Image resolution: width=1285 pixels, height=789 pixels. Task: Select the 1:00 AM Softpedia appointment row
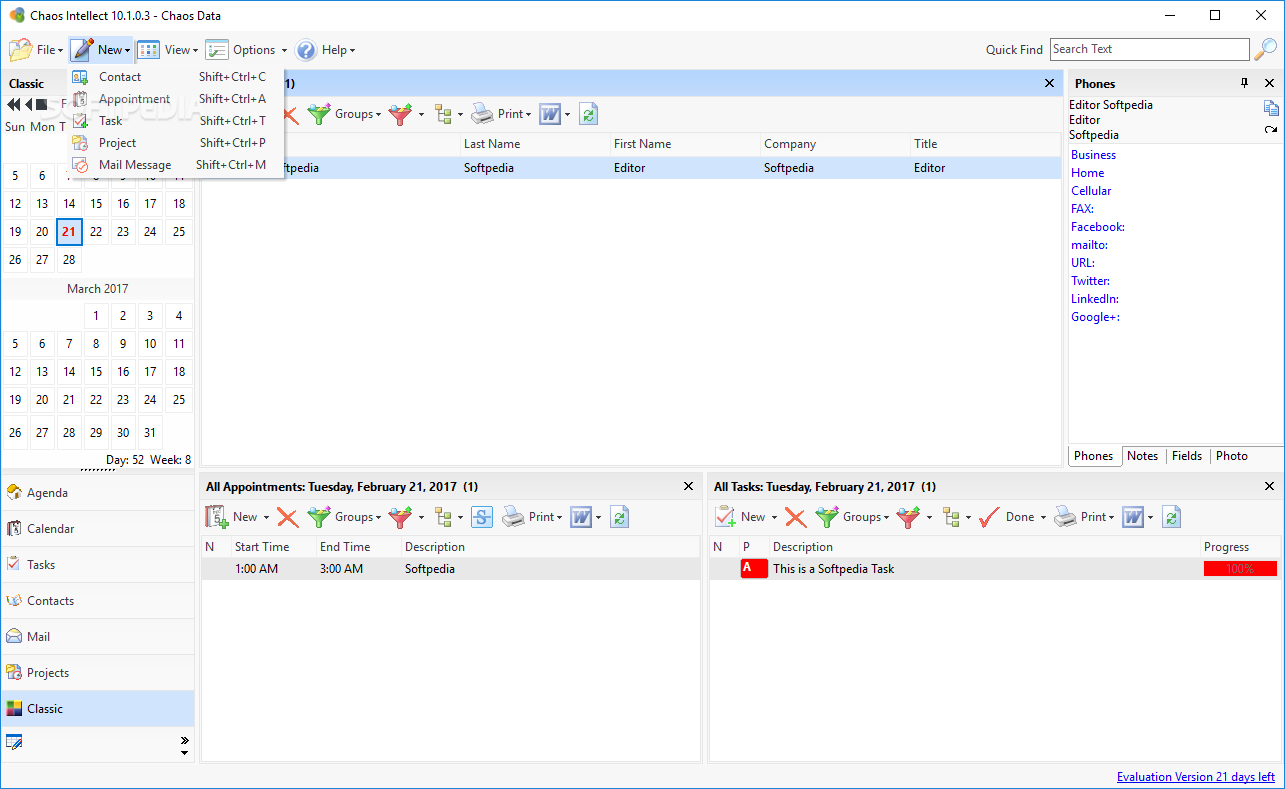tap(451, 569)
